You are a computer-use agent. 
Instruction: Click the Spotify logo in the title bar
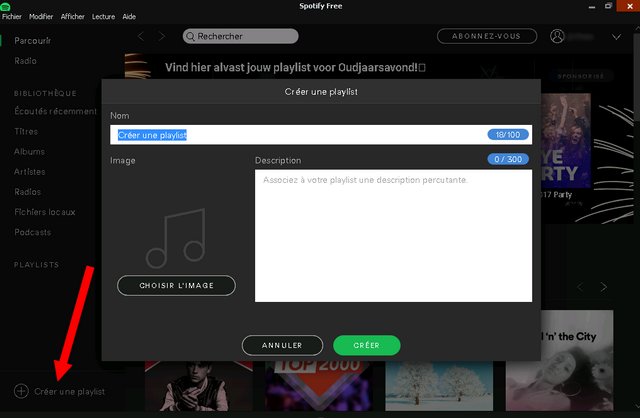[x=6, y=6]
